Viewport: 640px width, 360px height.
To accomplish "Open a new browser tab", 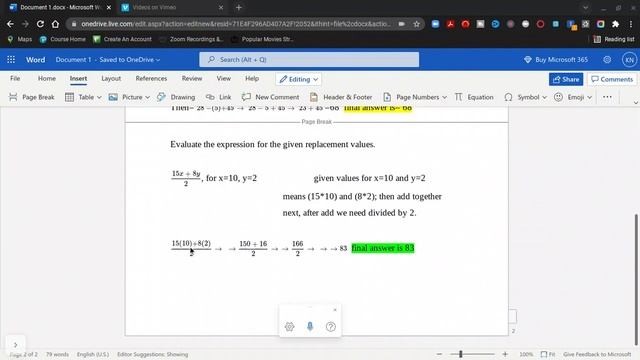I will point(238,7).
